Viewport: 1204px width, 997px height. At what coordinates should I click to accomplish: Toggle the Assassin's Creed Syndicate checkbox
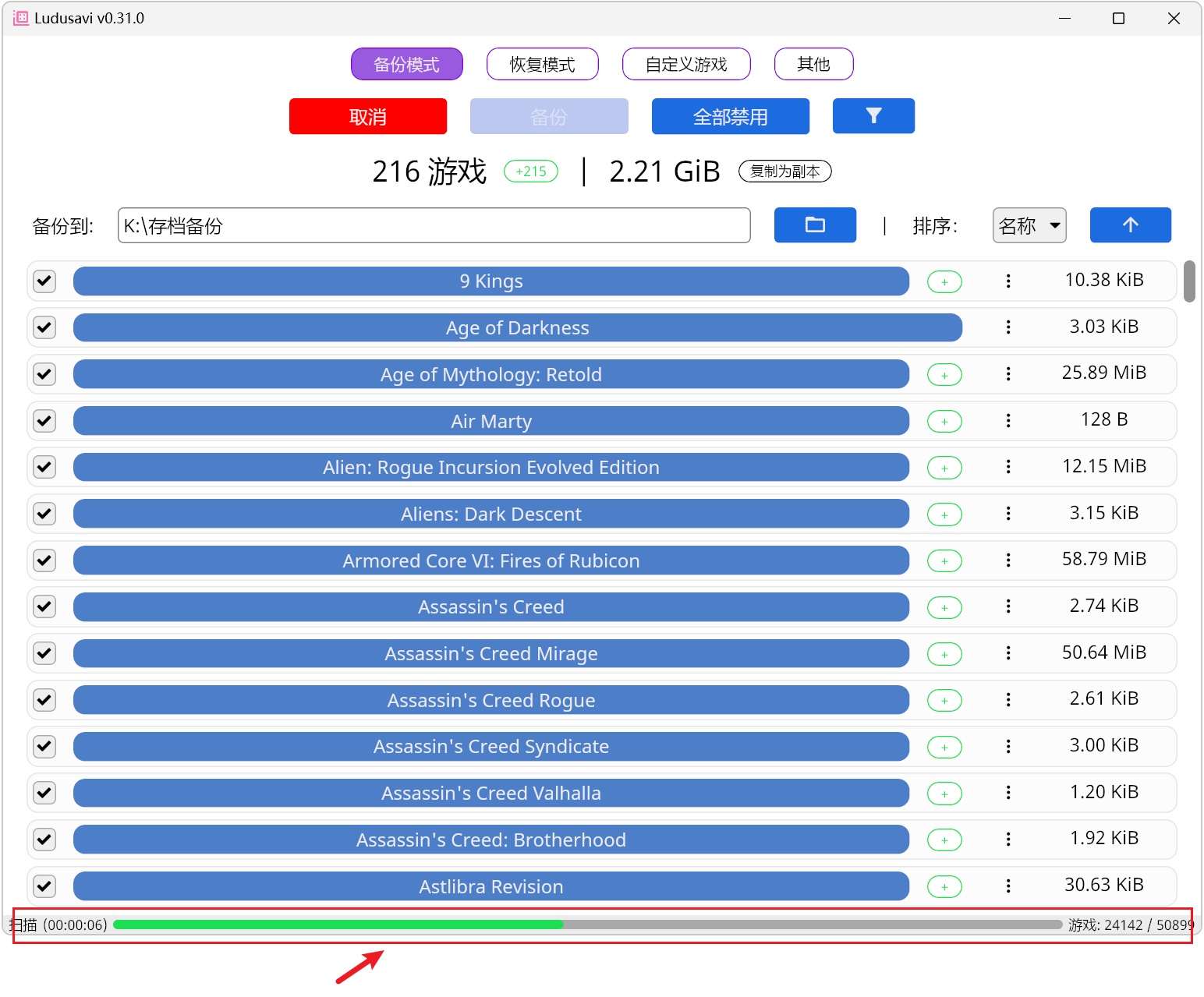[x=45, y=747]
